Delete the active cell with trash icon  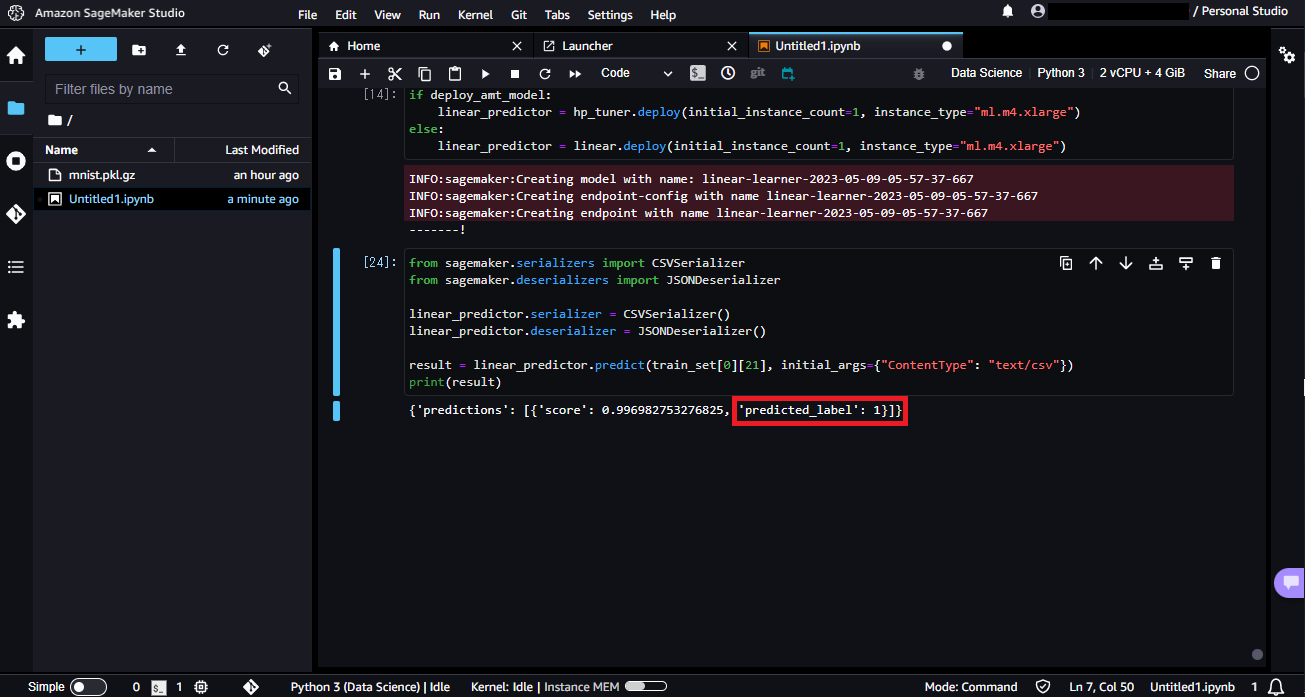point(1216,263)
